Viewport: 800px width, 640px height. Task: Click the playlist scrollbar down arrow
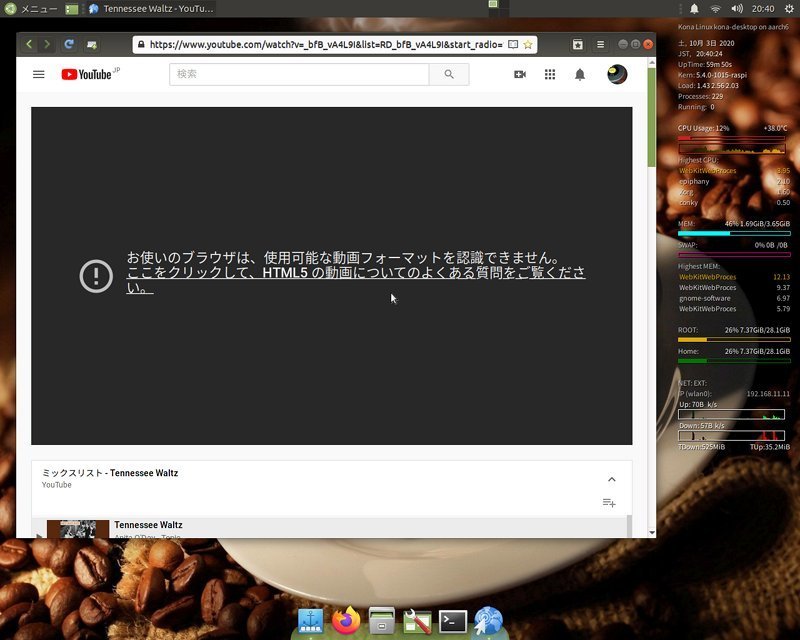[x=651, y=532]
